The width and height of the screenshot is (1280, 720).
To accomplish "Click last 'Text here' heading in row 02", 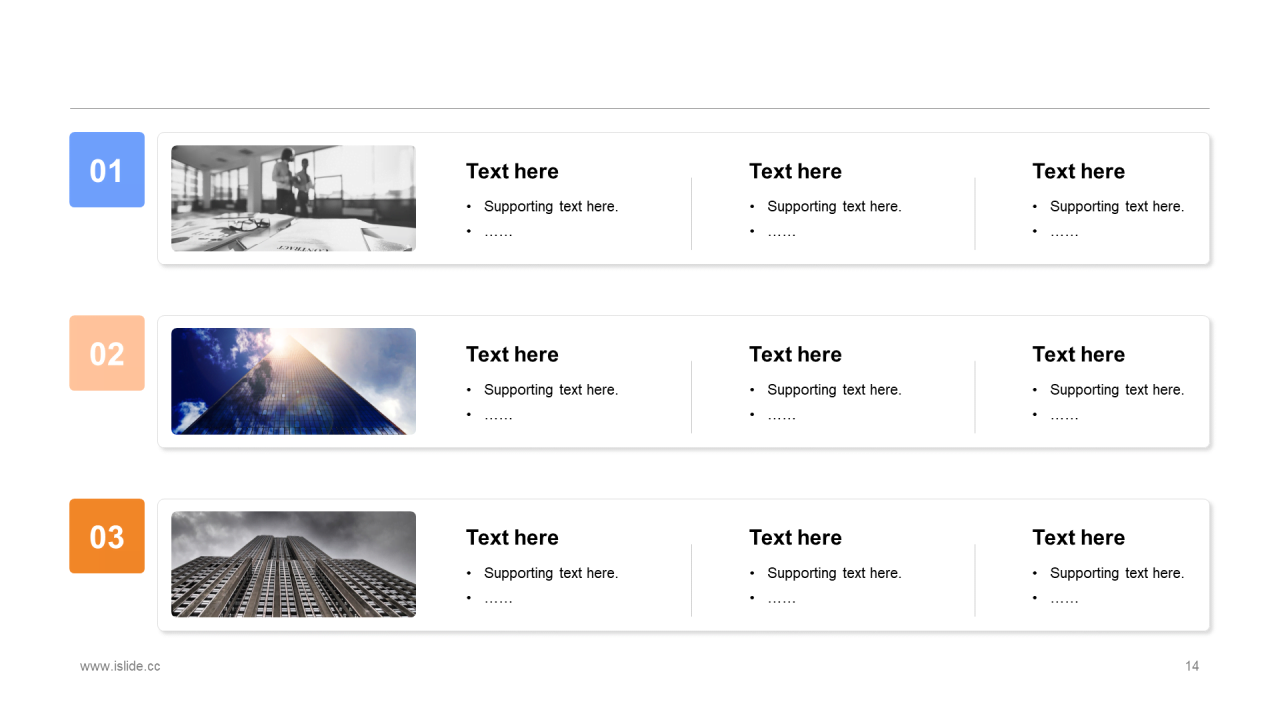I will [1078, 354].
